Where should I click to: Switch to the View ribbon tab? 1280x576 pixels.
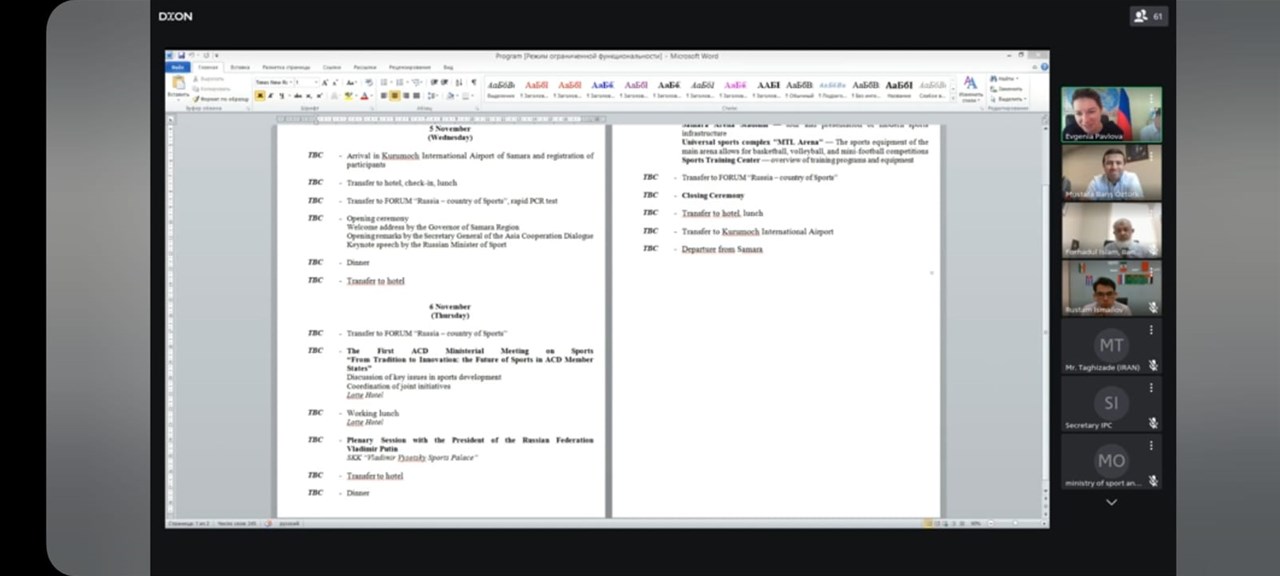[448, 67]
